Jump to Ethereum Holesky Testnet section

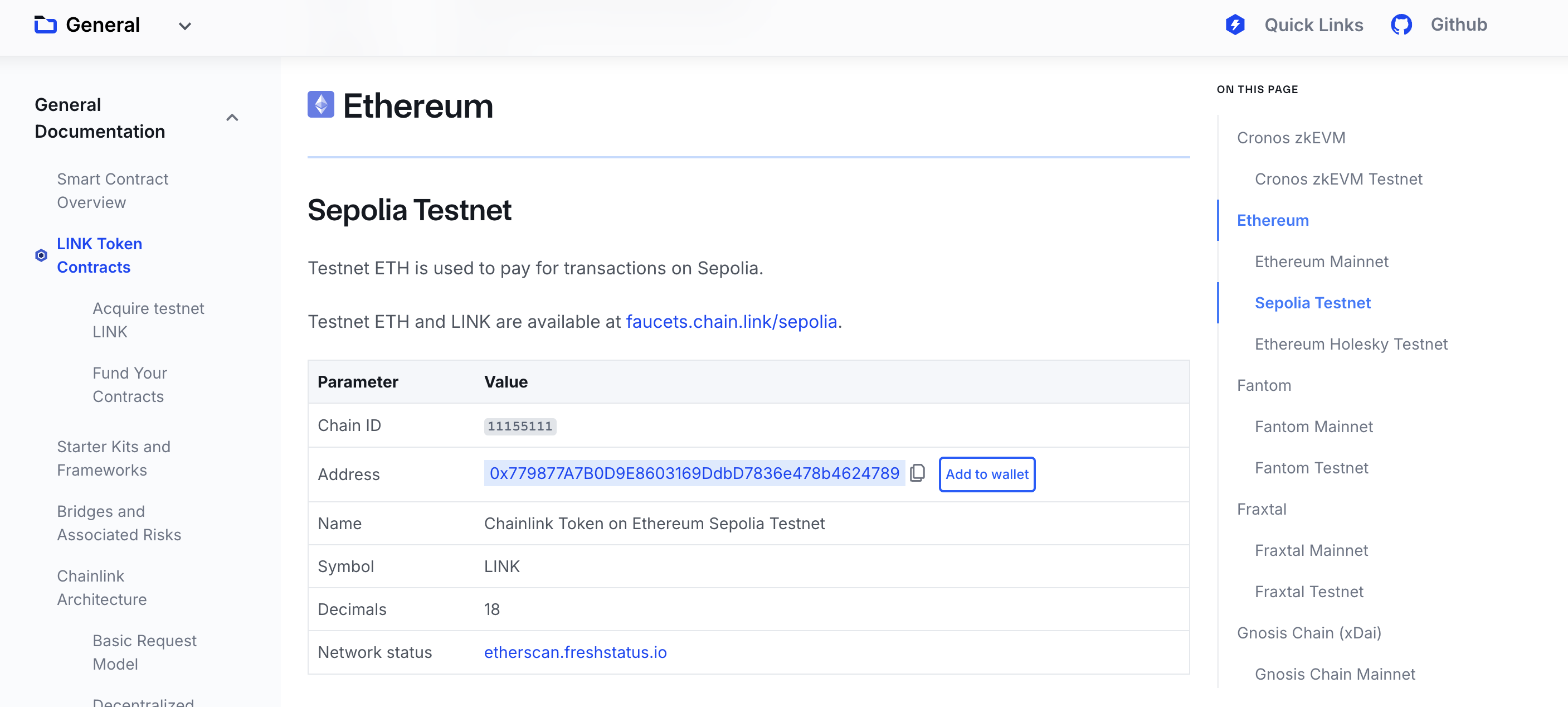[x=1351, y=344]
